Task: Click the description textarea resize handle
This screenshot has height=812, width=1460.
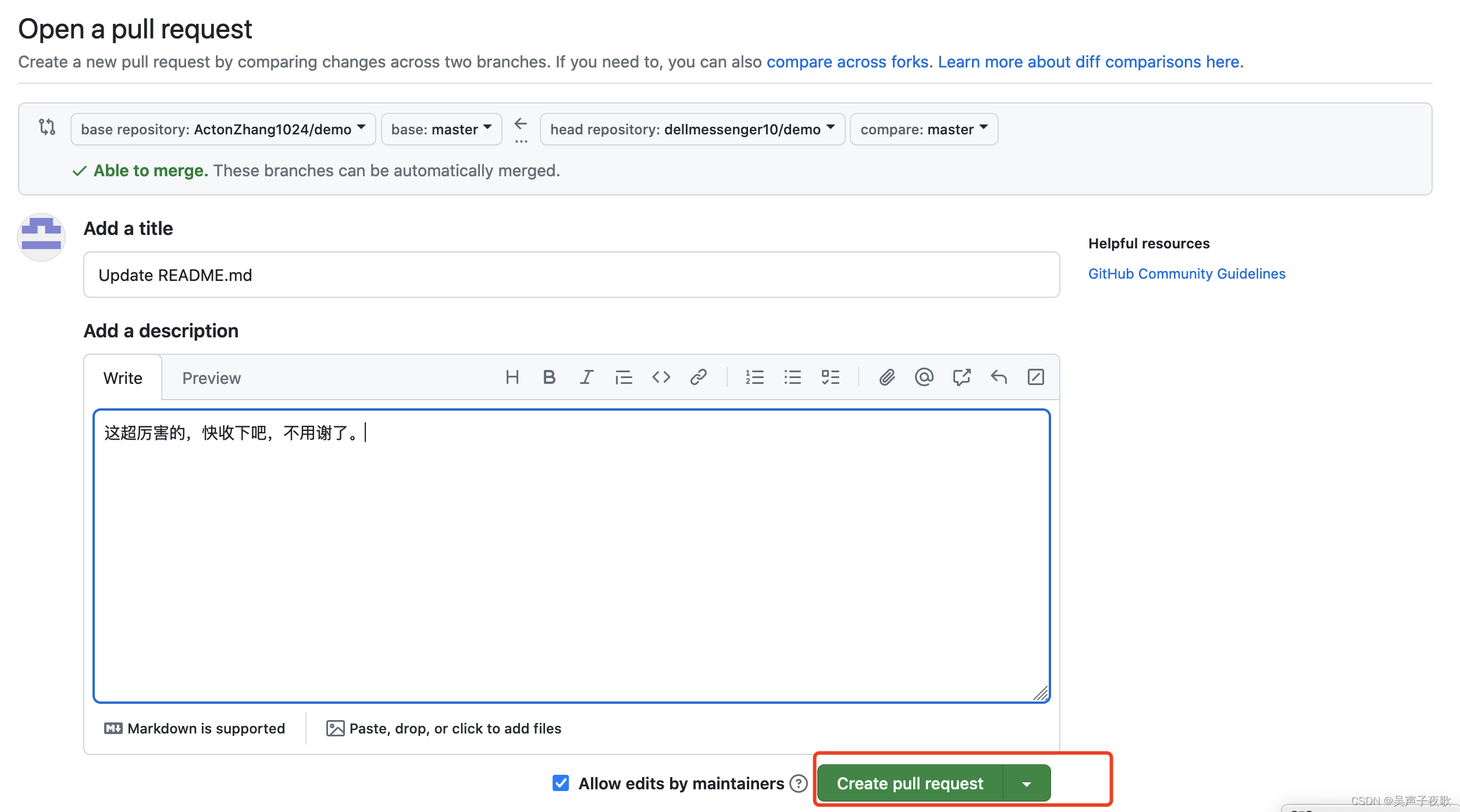Action: tap(1041, 693)
